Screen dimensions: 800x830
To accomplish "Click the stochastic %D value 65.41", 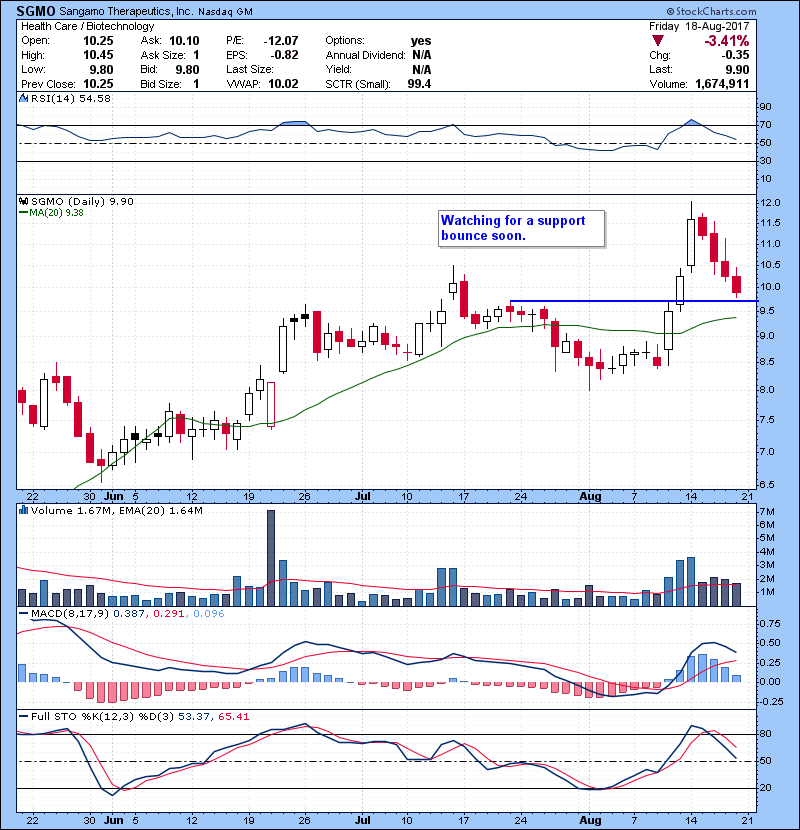I will pos(233,717).
